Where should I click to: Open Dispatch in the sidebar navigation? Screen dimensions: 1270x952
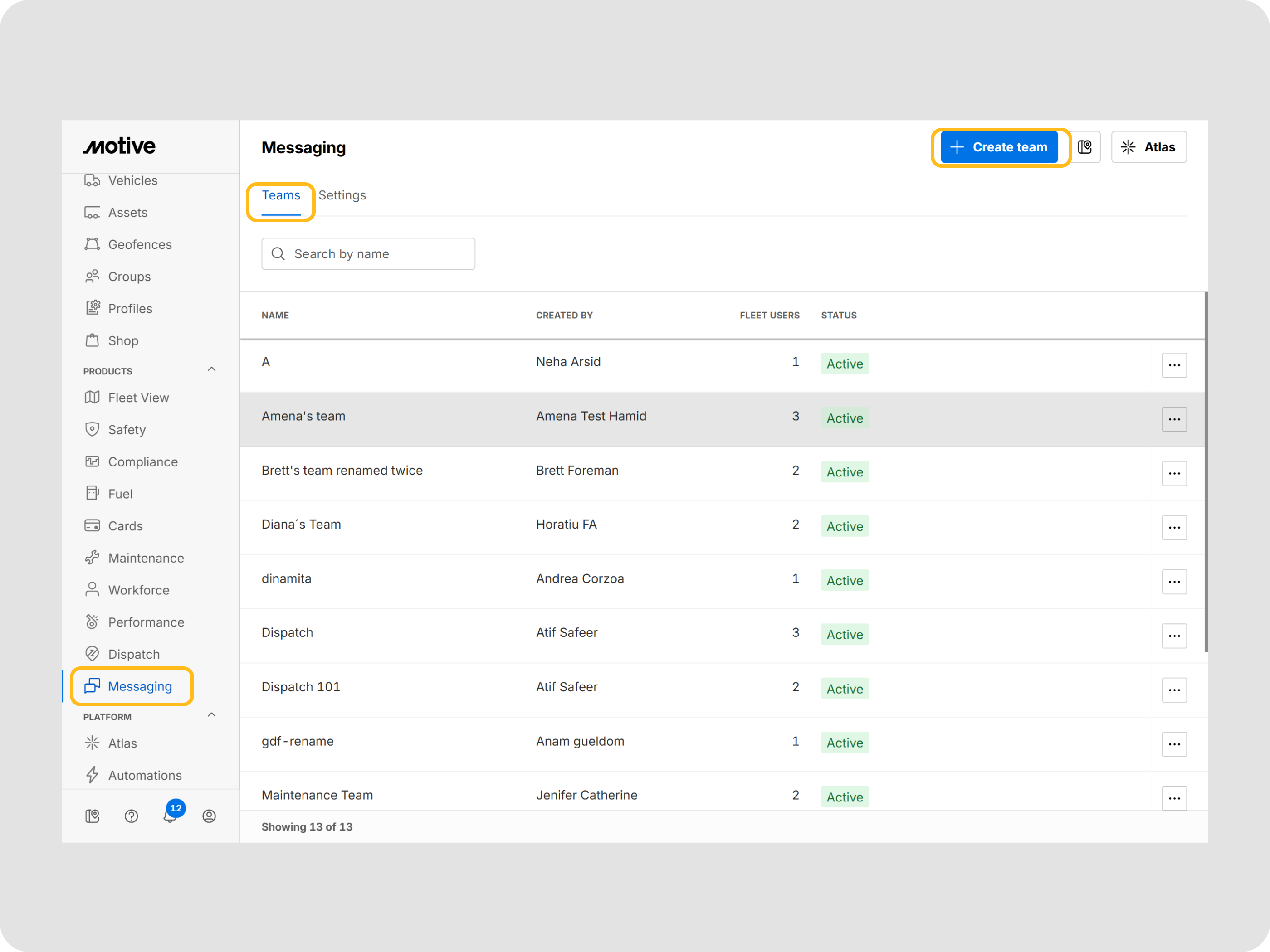(122, 655)
